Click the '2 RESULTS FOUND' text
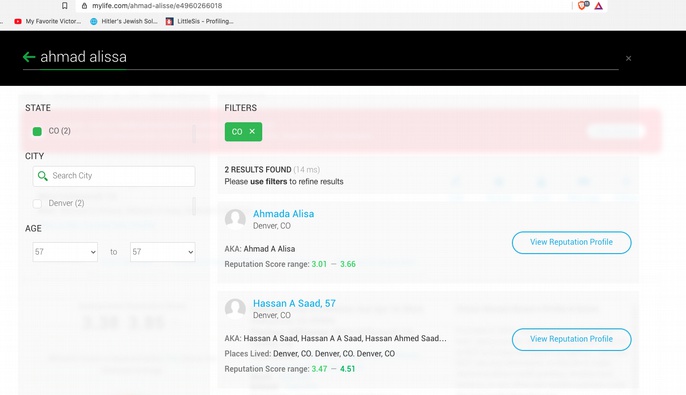The width and height of the screenshot is (686, 395). (x=258, y=170)
